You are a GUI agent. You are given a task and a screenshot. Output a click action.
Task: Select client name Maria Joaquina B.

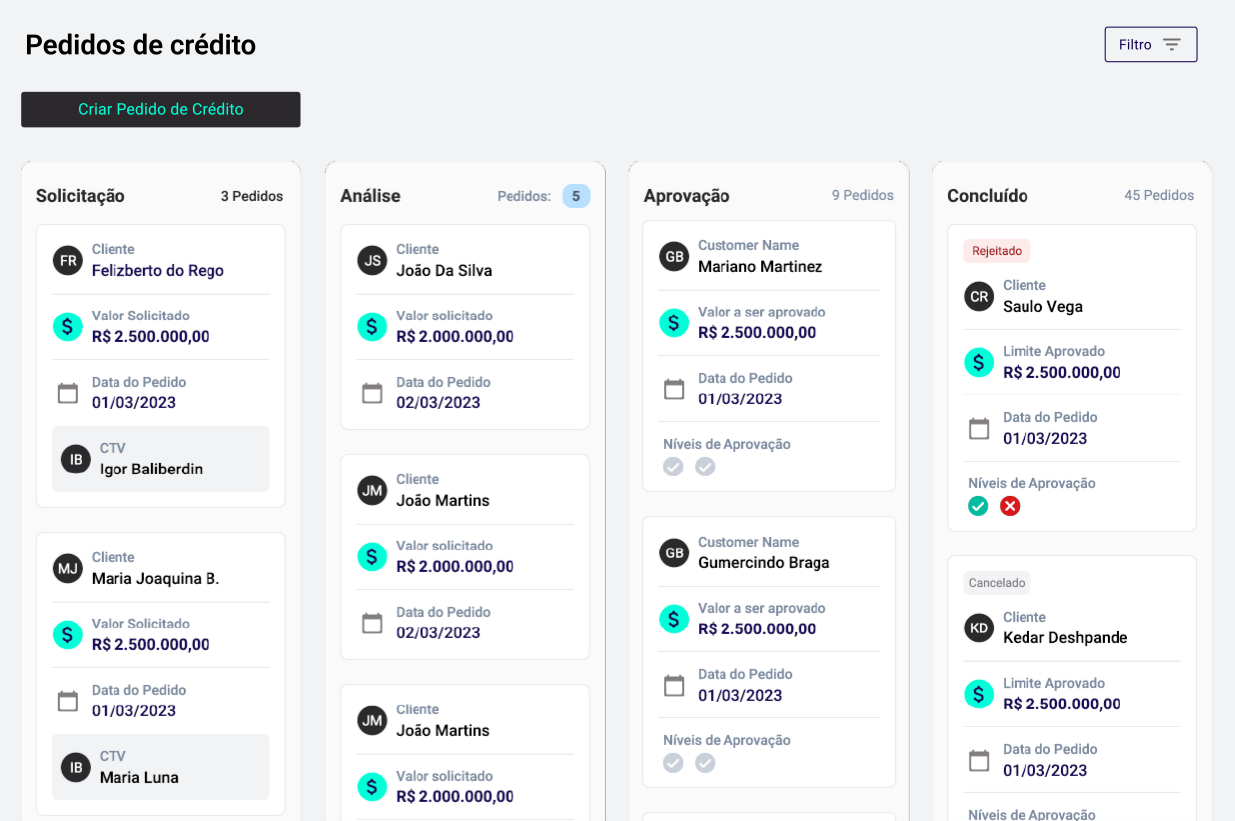point(155,579)
